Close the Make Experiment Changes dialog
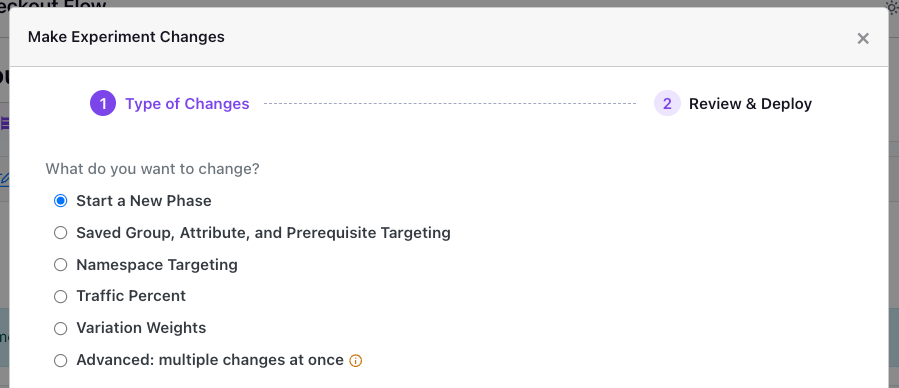The height and width of the screenshot is (388, 899). (x=863, y=38)
